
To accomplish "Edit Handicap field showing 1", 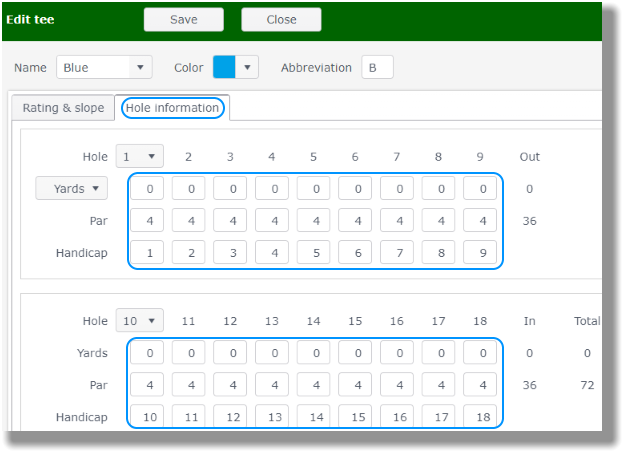I will click(x=147, y=252).
